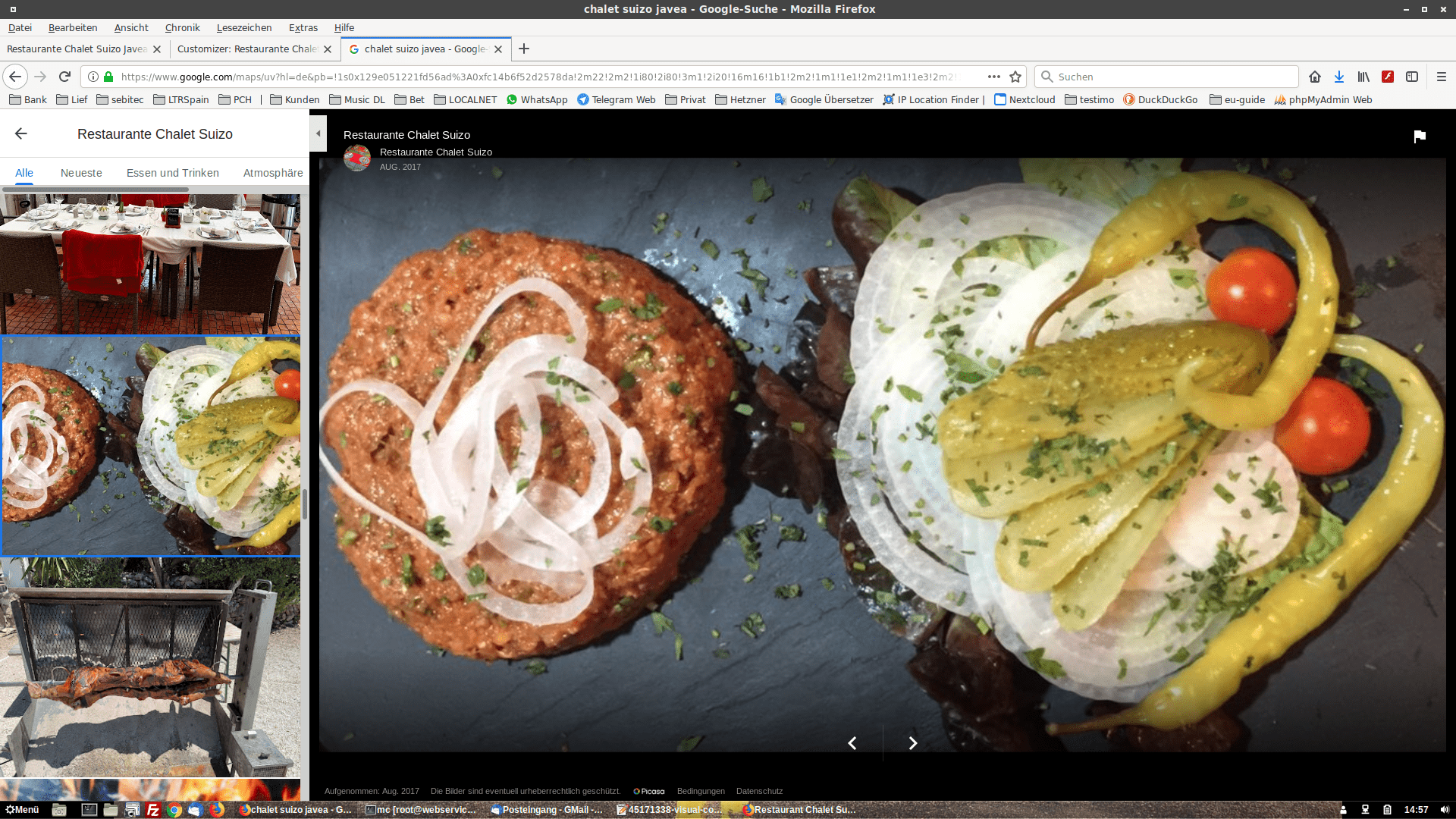Toggle the Firefox sidebar view
The image size is (1456, 819).
[1412, 77]
